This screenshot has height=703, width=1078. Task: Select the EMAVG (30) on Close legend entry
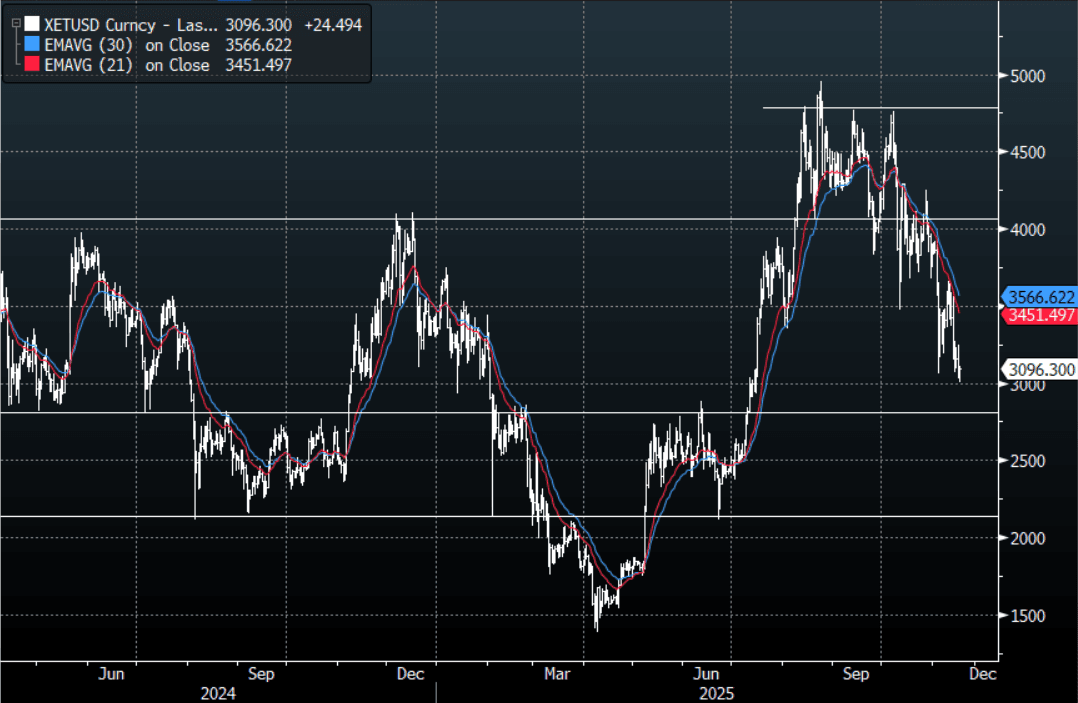coord(127,44)
